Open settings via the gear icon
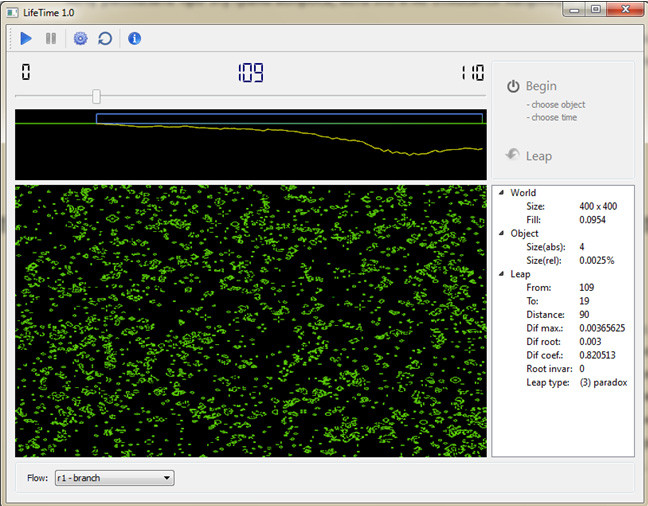 80,39
